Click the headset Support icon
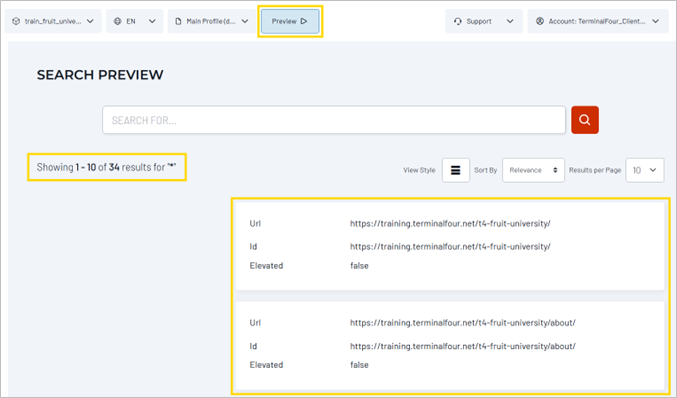The width and height of the screenshot is (677, 398). (x=458, y=21)
